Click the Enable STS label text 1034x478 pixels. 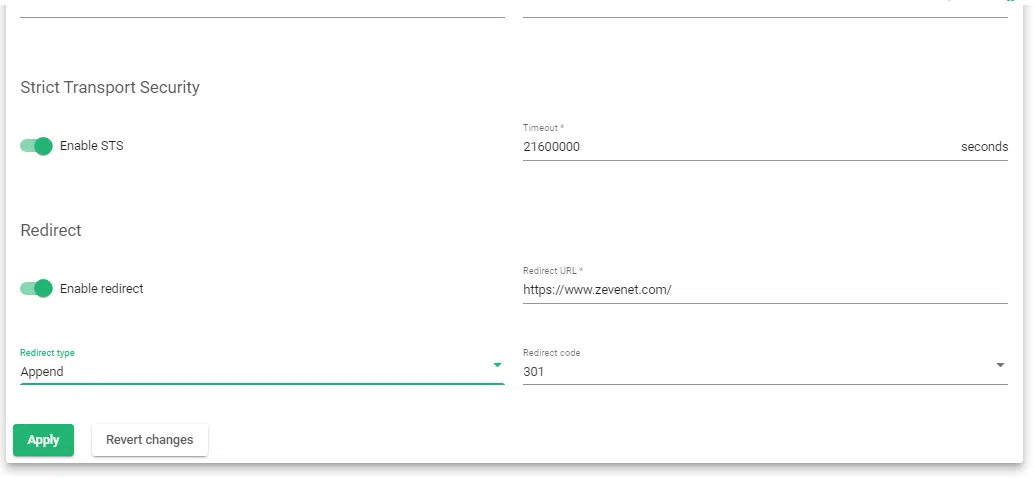point(92,146)
